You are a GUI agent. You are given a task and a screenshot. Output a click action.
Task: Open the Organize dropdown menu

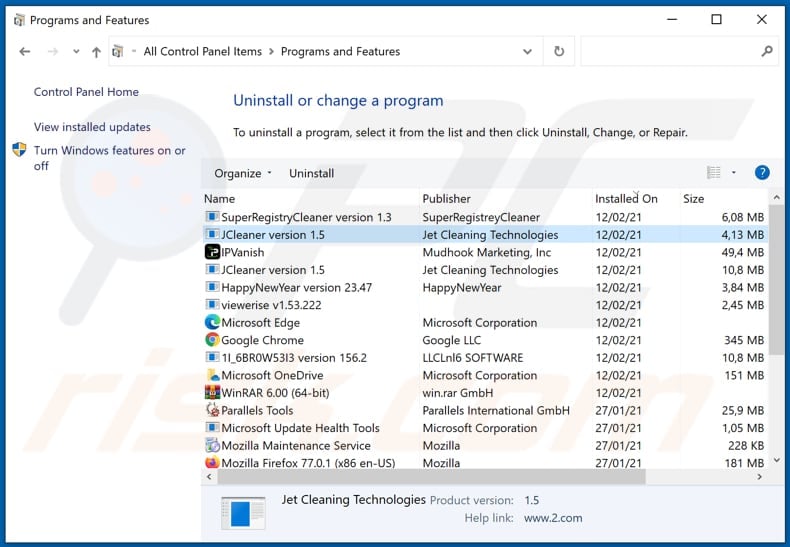point(243,173)
